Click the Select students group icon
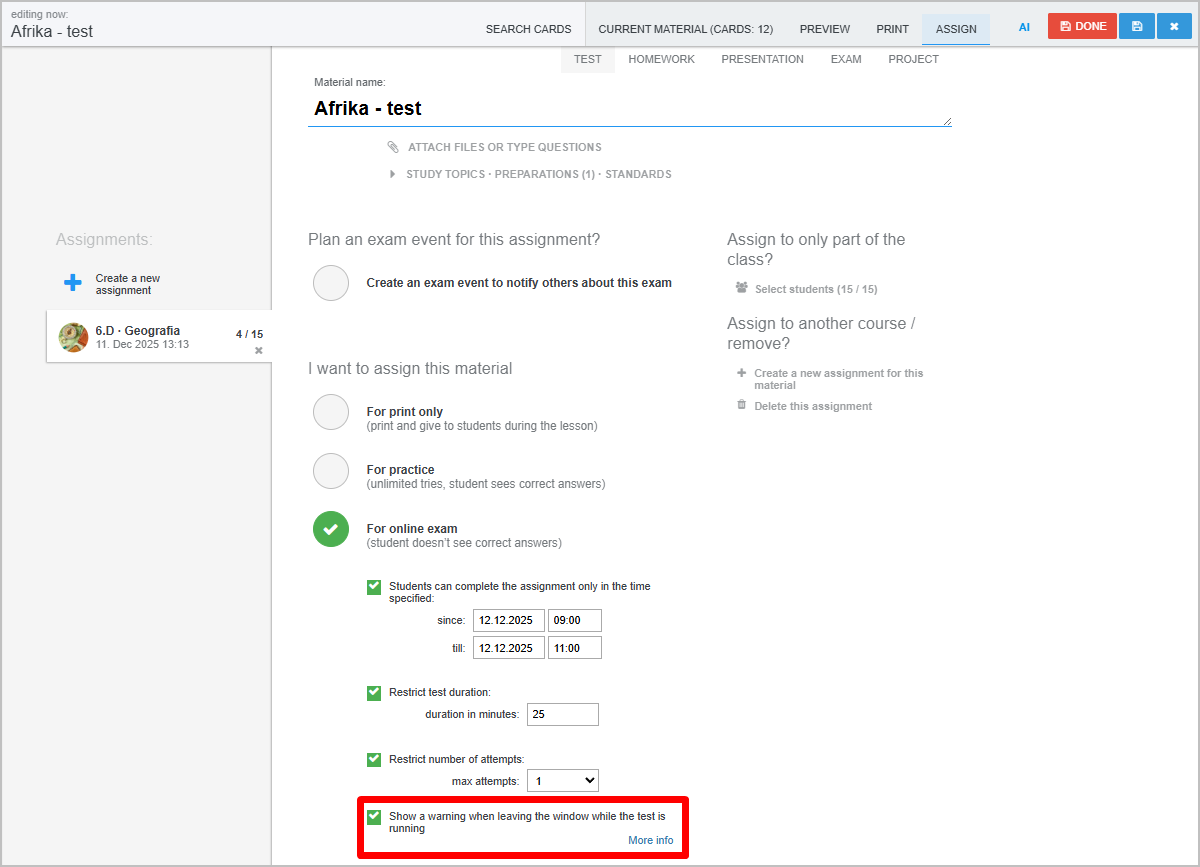 [x=741, y=288]
